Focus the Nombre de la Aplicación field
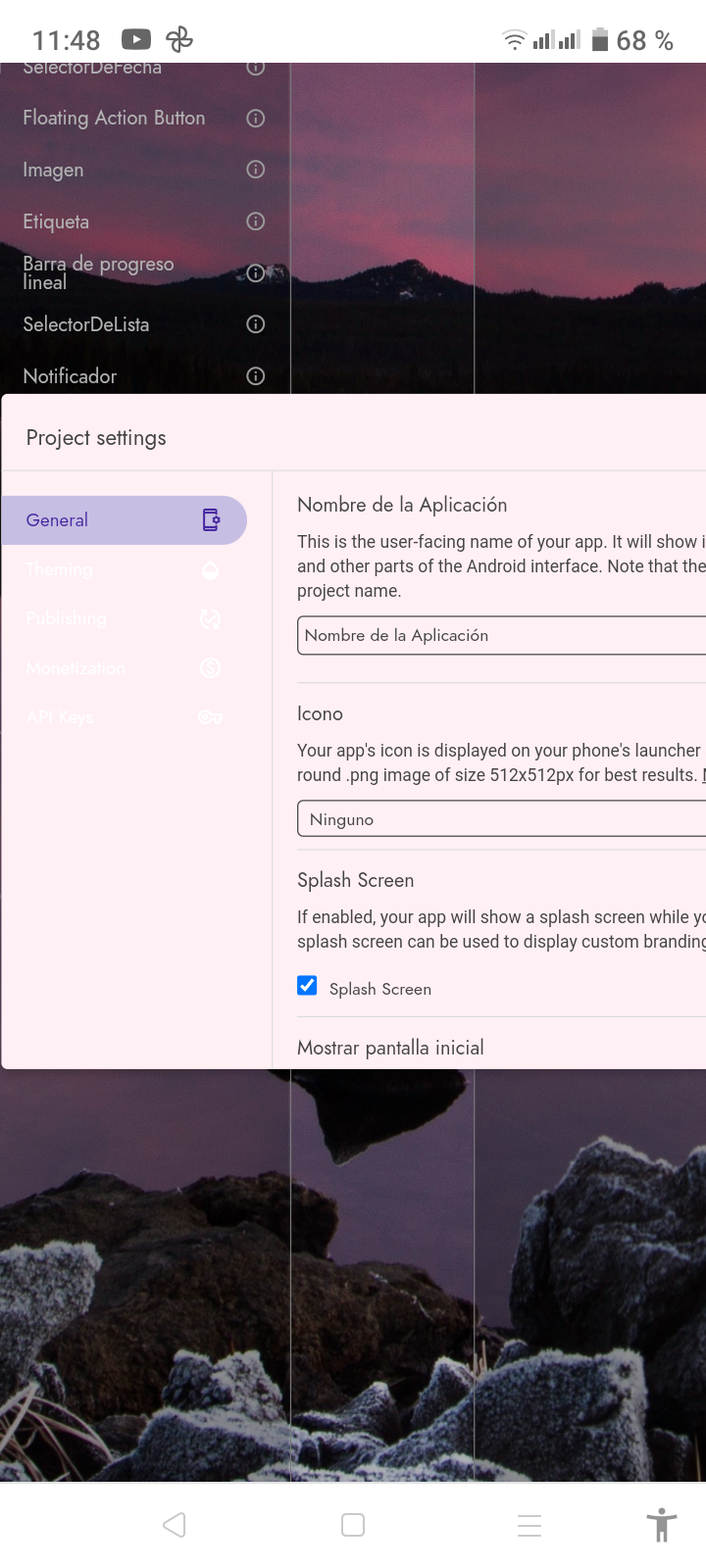 coord(501,635)
